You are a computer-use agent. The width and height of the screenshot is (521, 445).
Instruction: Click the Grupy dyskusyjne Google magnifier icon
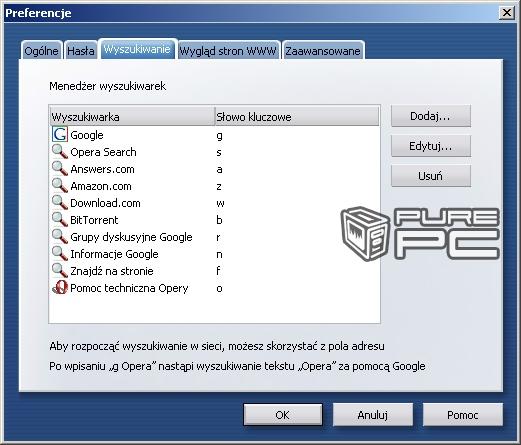point(60,237)
